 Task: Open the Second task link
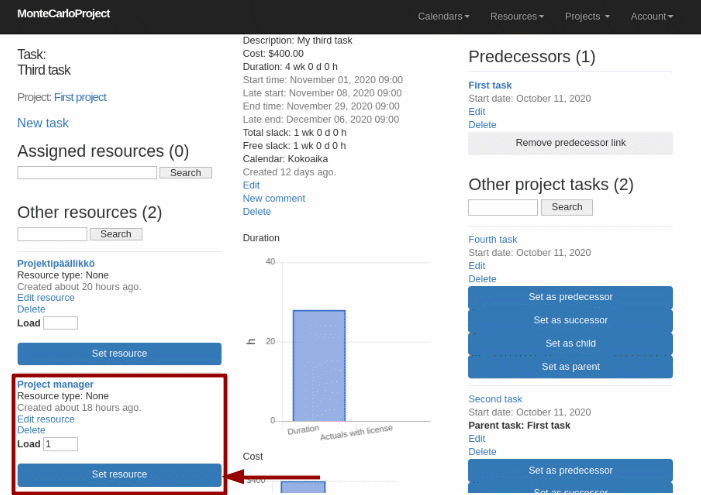(x=495, y=399)
